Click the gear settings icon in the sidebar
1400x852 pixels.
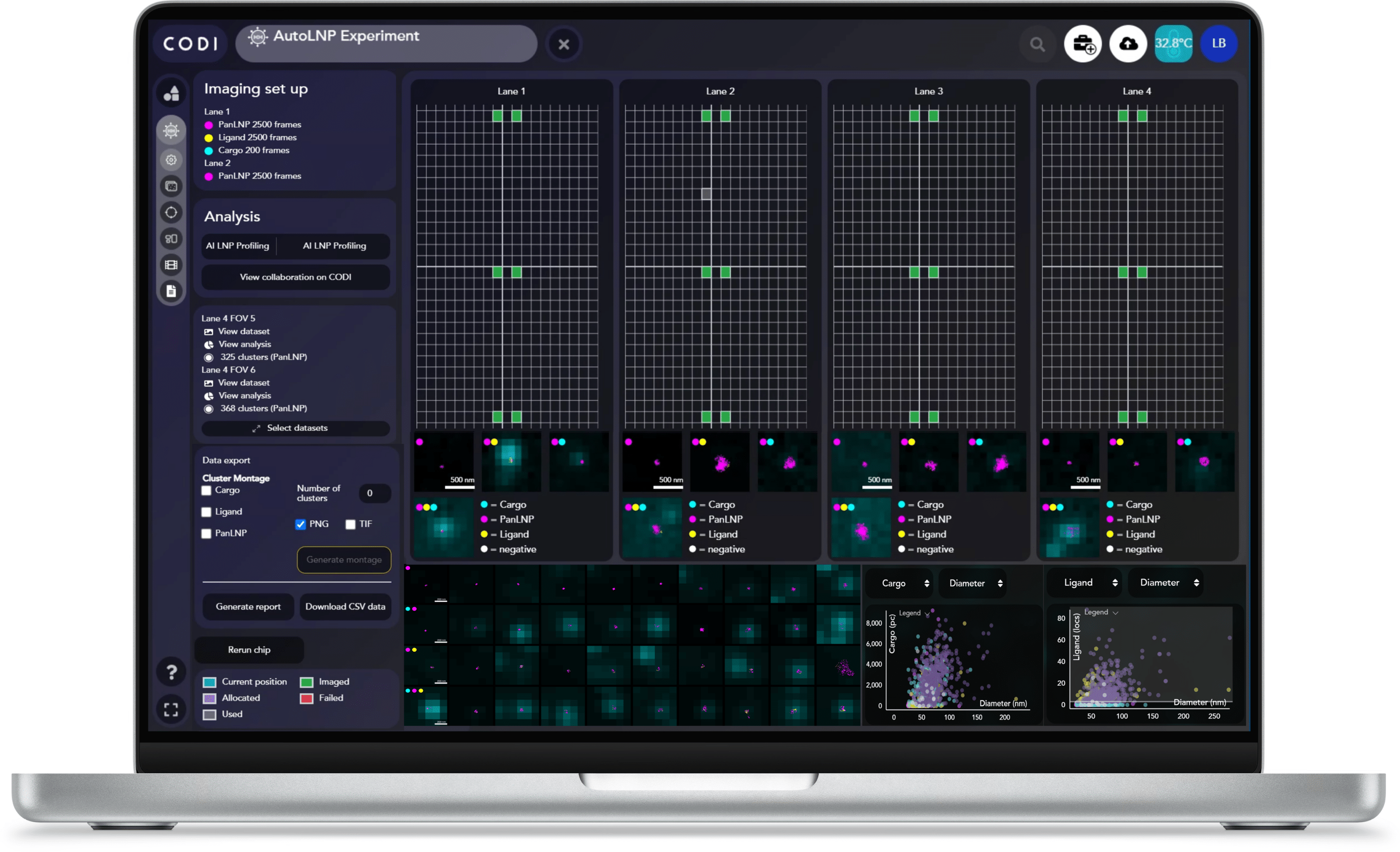[171, 160]
